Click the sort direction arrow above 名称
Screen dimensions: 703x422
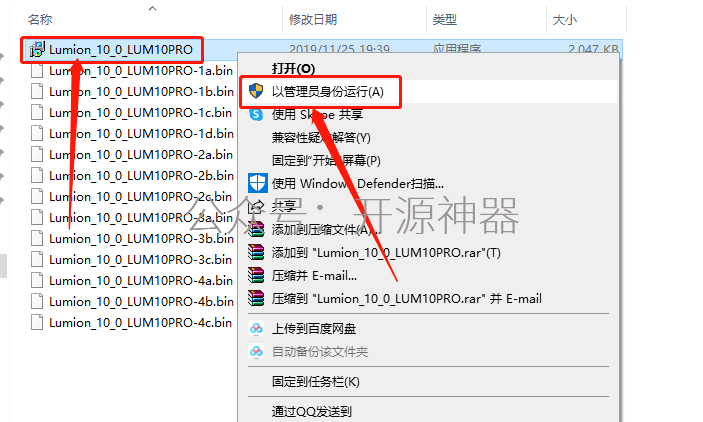(x=152, y=8)
